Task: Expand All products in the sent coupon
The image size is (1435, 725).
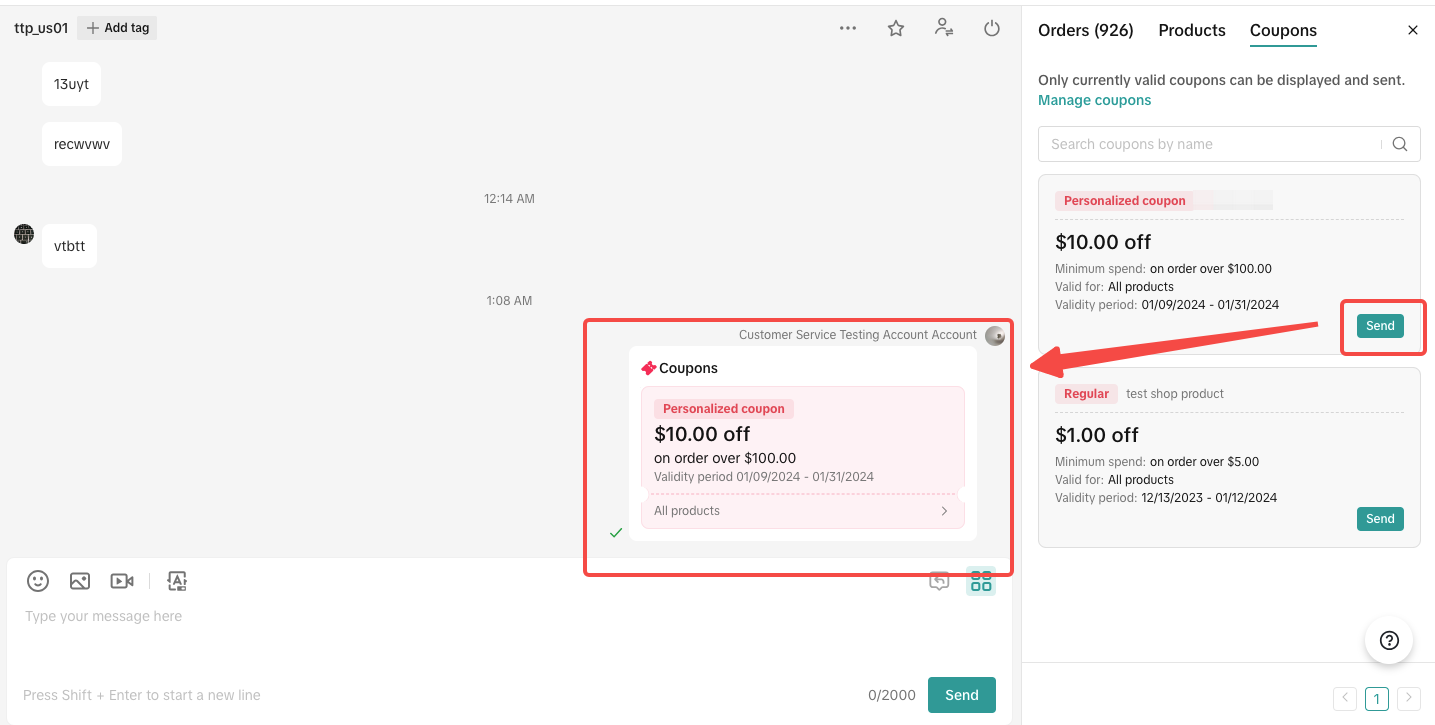Action: click(x=802, y=511)
